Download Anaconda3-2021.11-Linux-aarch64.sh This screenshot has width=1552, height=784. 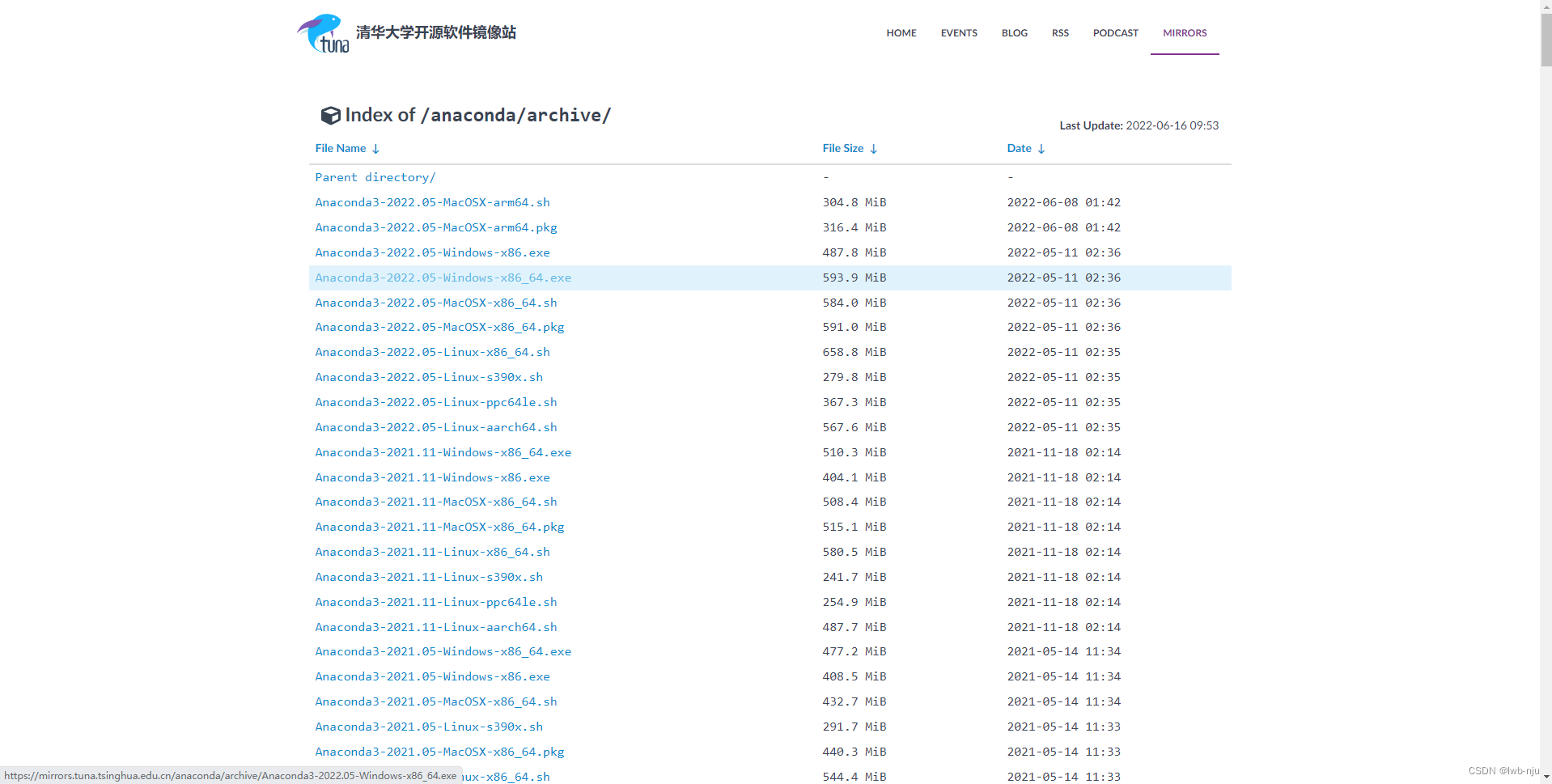(436, 627)
